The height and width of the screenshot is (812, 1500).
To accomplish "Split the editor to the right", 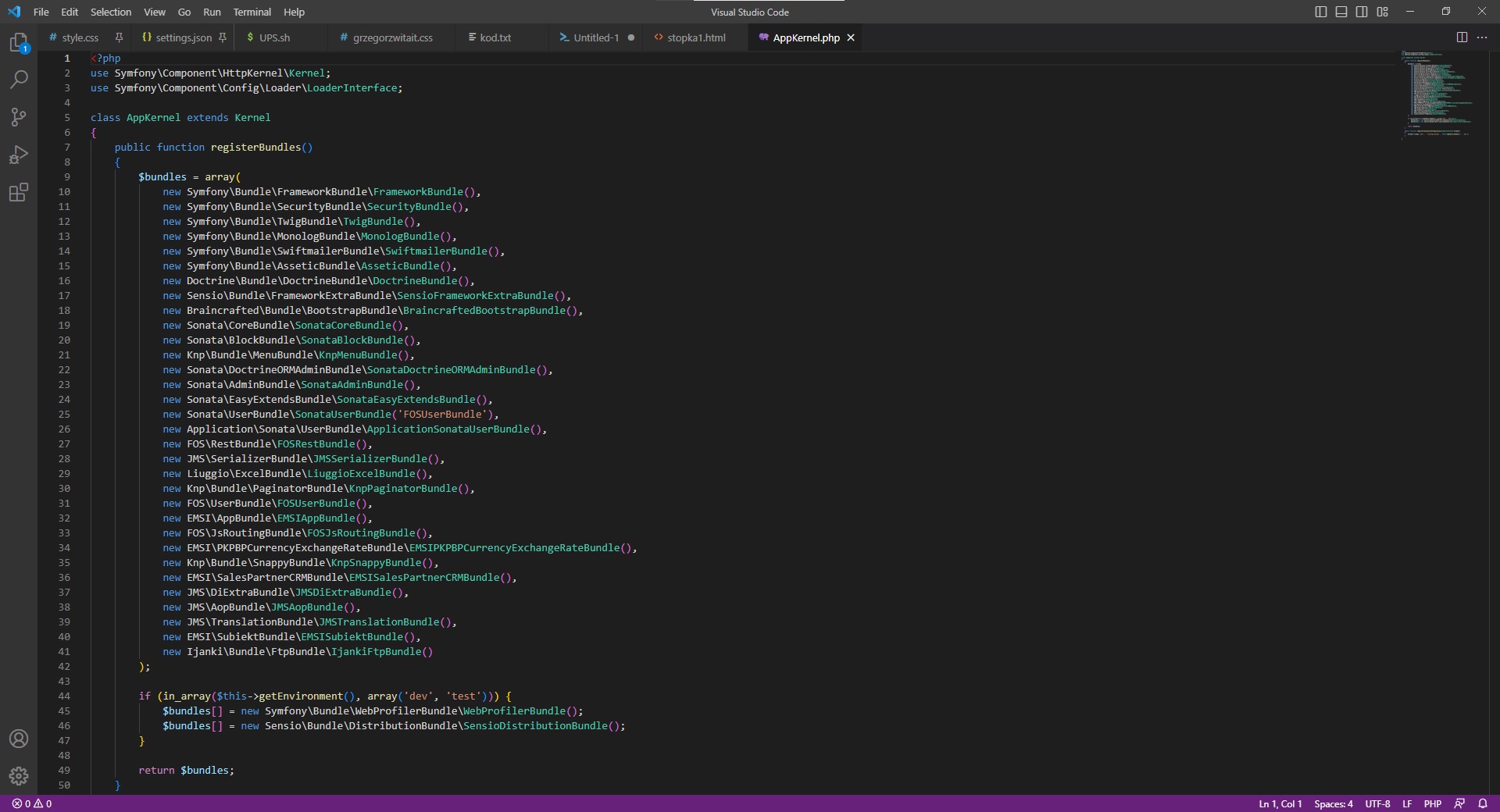I will point(1462,37).
